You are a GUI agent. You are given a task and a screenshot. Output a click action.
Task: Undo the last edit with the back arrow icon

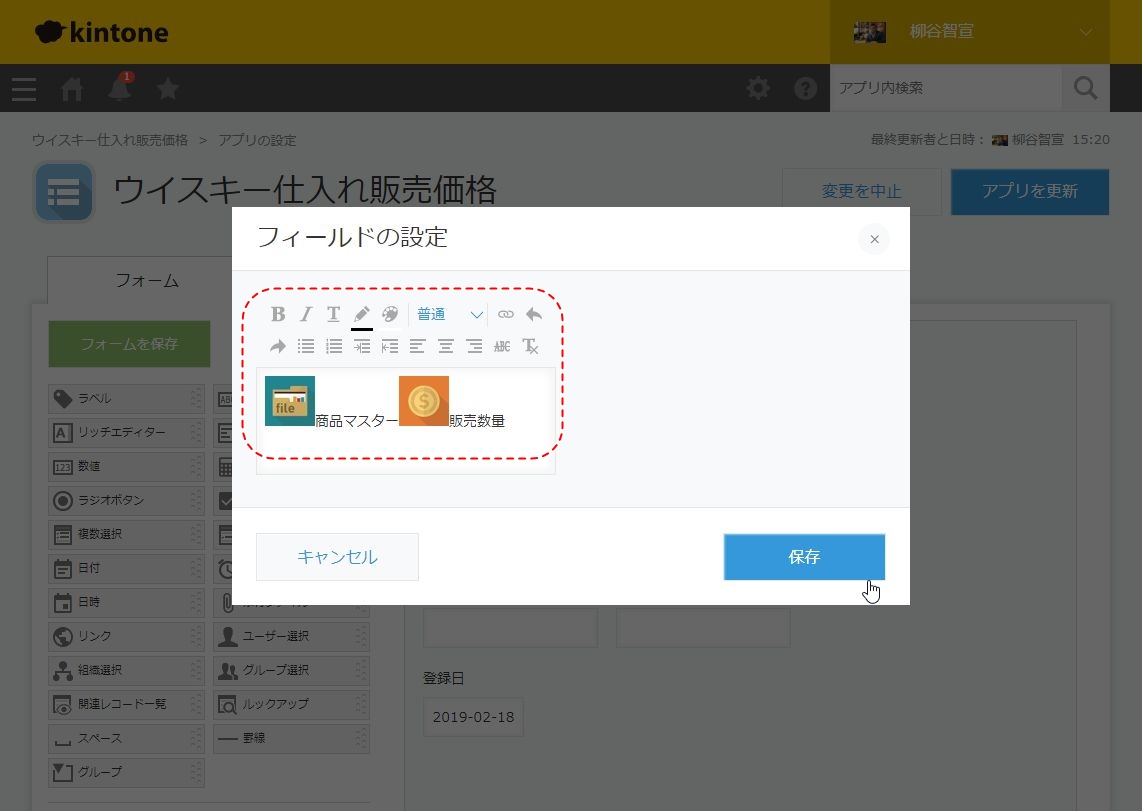pos(534,314)
